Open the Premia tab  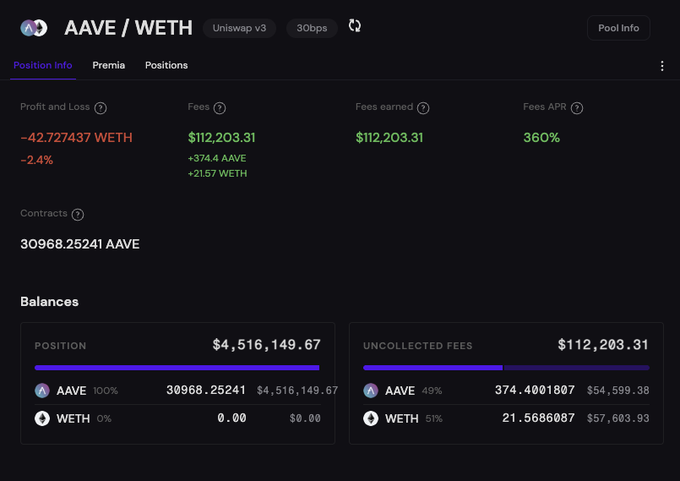point(108,65)
